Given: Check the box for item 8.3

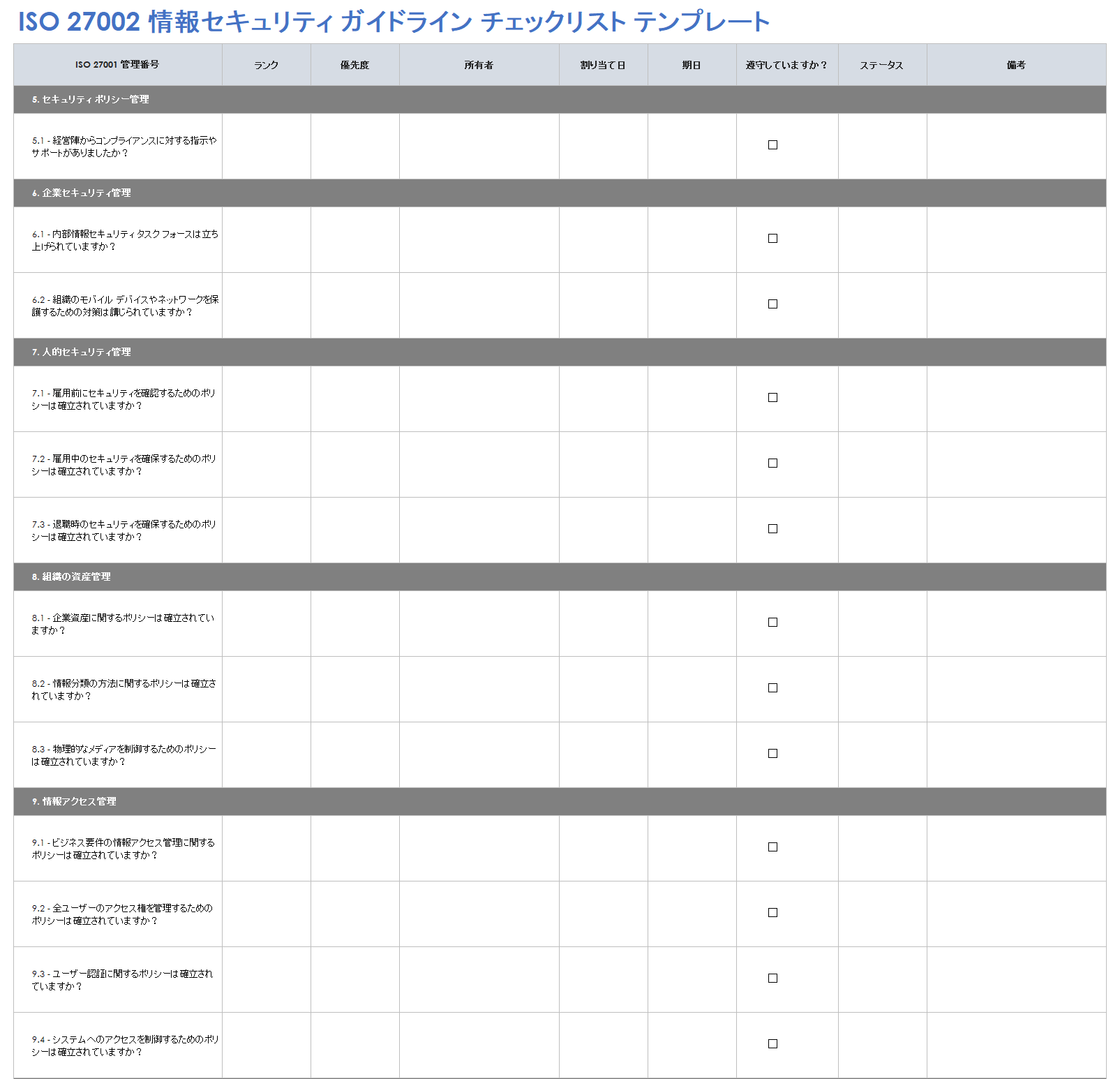Looking at the screenshot, I should 772,754.
